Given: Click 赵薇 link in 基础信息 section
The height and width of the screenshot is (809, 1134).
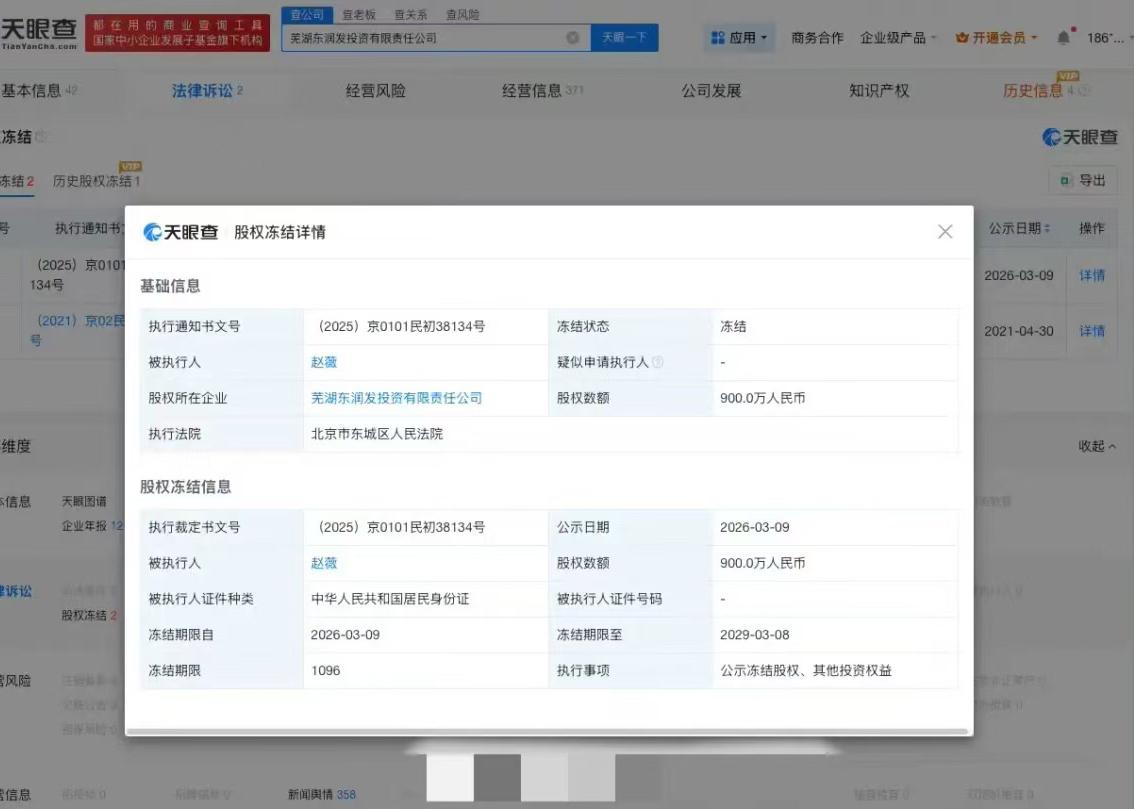Looking at the screenshot, I should point(324,362).
